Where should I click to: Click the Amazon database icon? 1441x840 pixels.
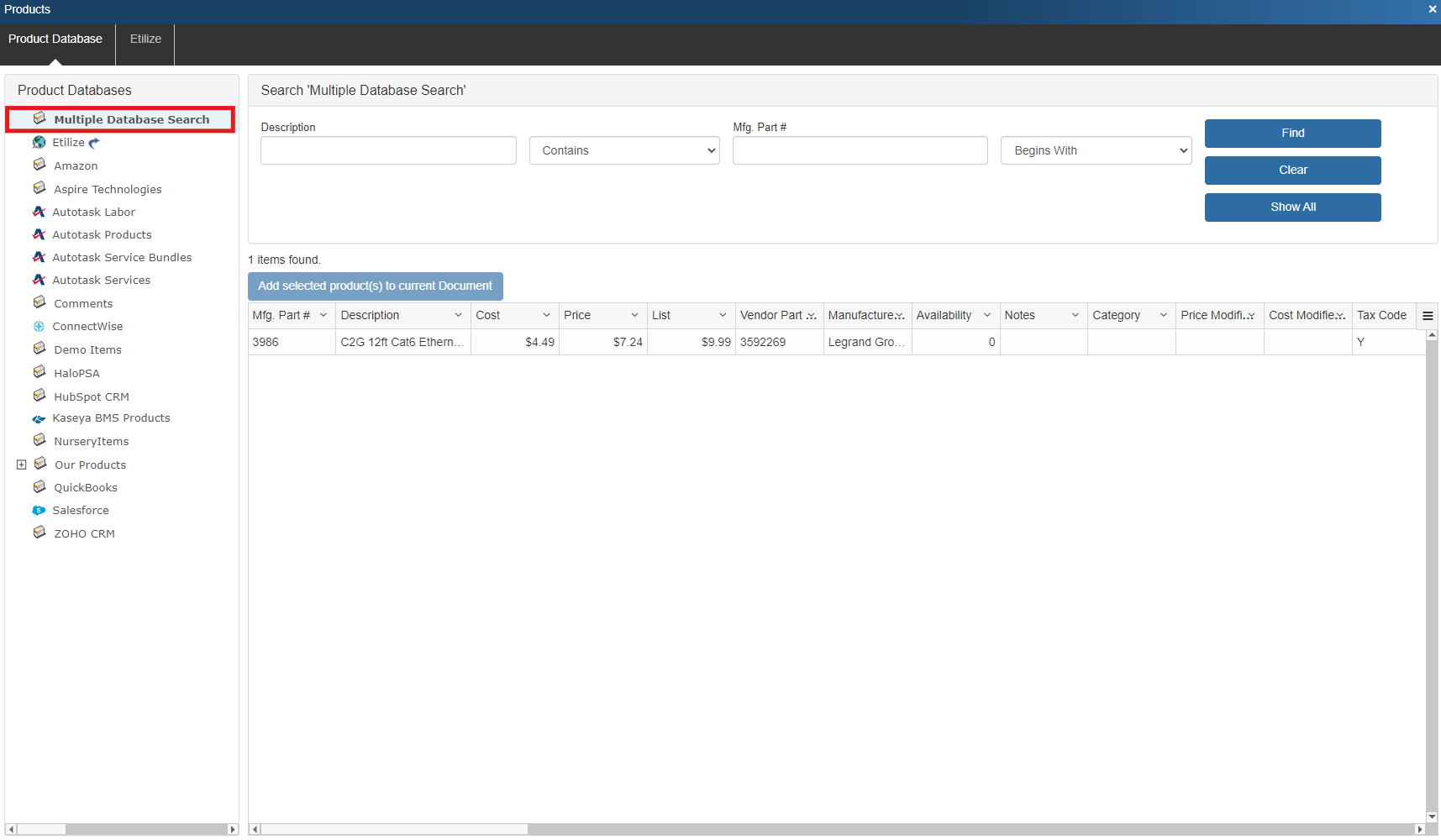tap(39, 165)
